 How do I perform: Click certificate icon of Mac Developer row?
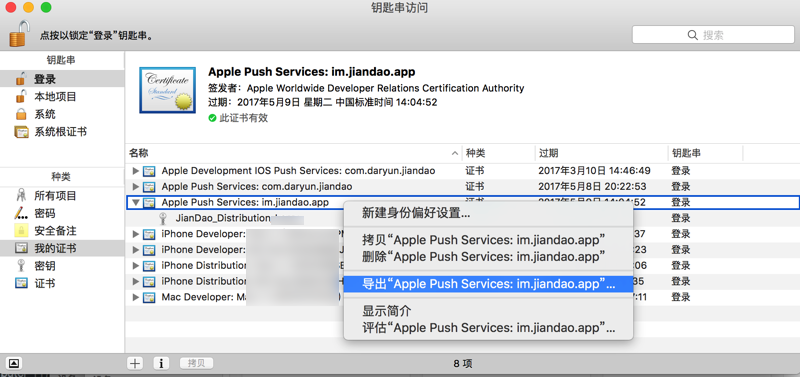click(x=149, y=297)
